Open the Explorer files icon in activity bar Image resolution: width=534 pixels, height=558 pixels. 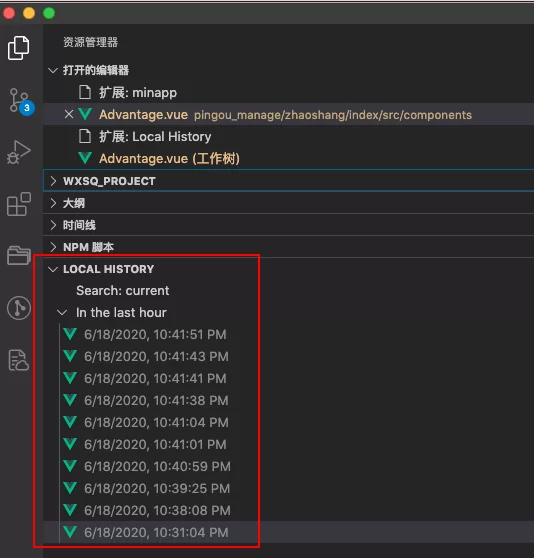coord(18,48)
